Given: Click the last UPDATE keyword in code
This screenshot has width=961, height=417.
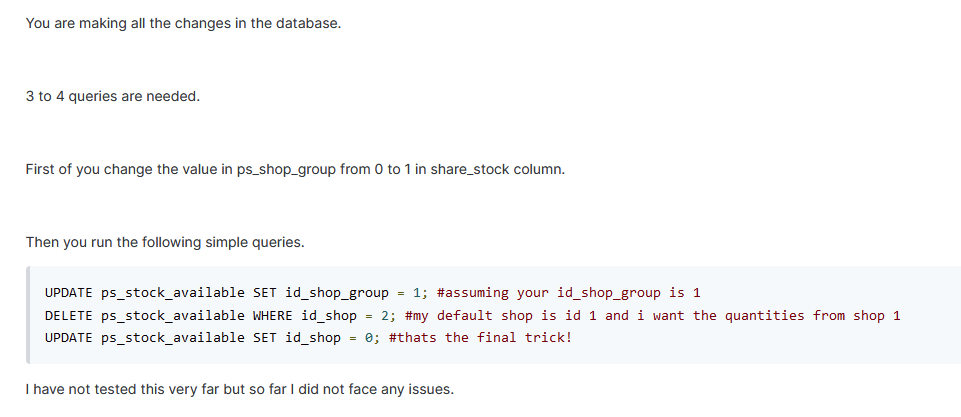Looking at the screenshot, I should click(x=68, y=338).
